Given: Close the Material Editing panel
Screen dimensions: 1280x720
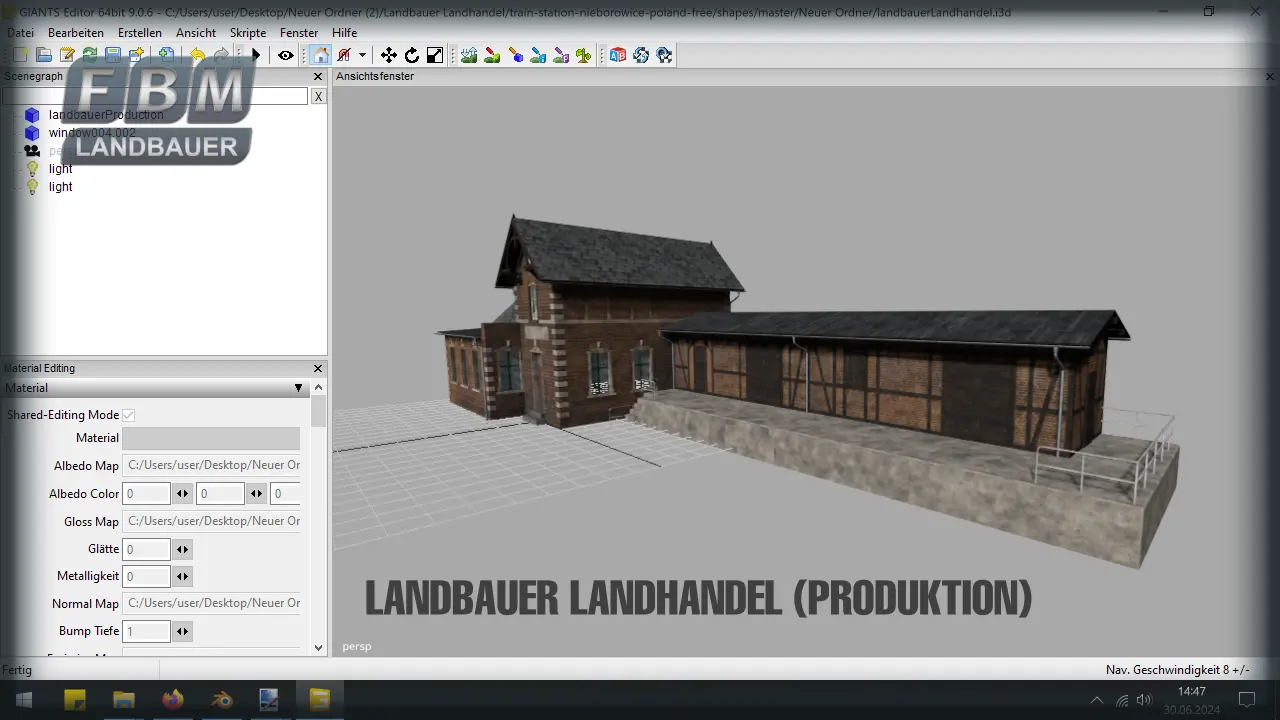Looking at the screenshot, I should [318, 368].
